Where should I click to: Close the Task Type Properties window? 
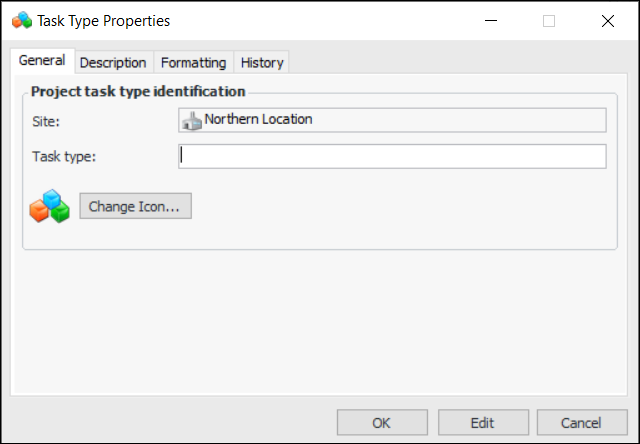pyautogui.click(x=608, y=20)
